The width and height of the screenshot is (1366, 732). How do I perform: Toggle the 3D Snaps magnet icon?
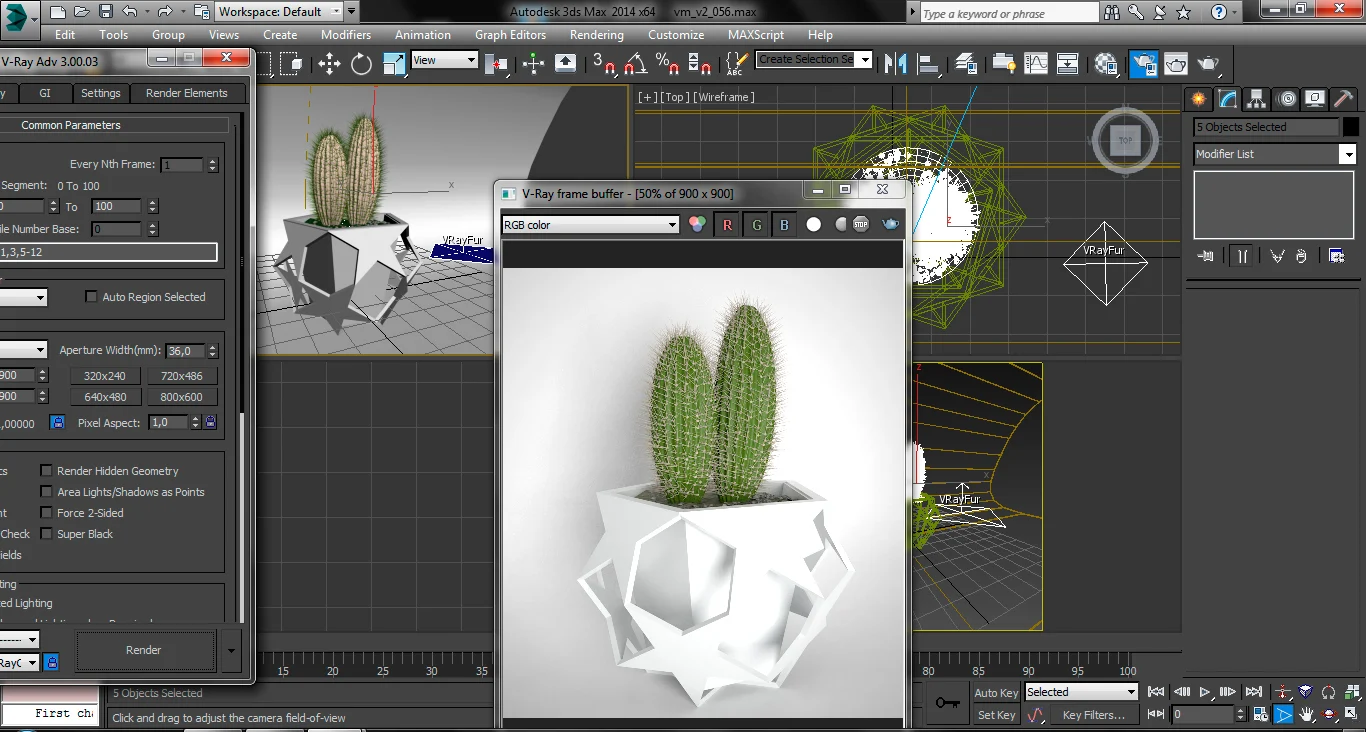604,64
